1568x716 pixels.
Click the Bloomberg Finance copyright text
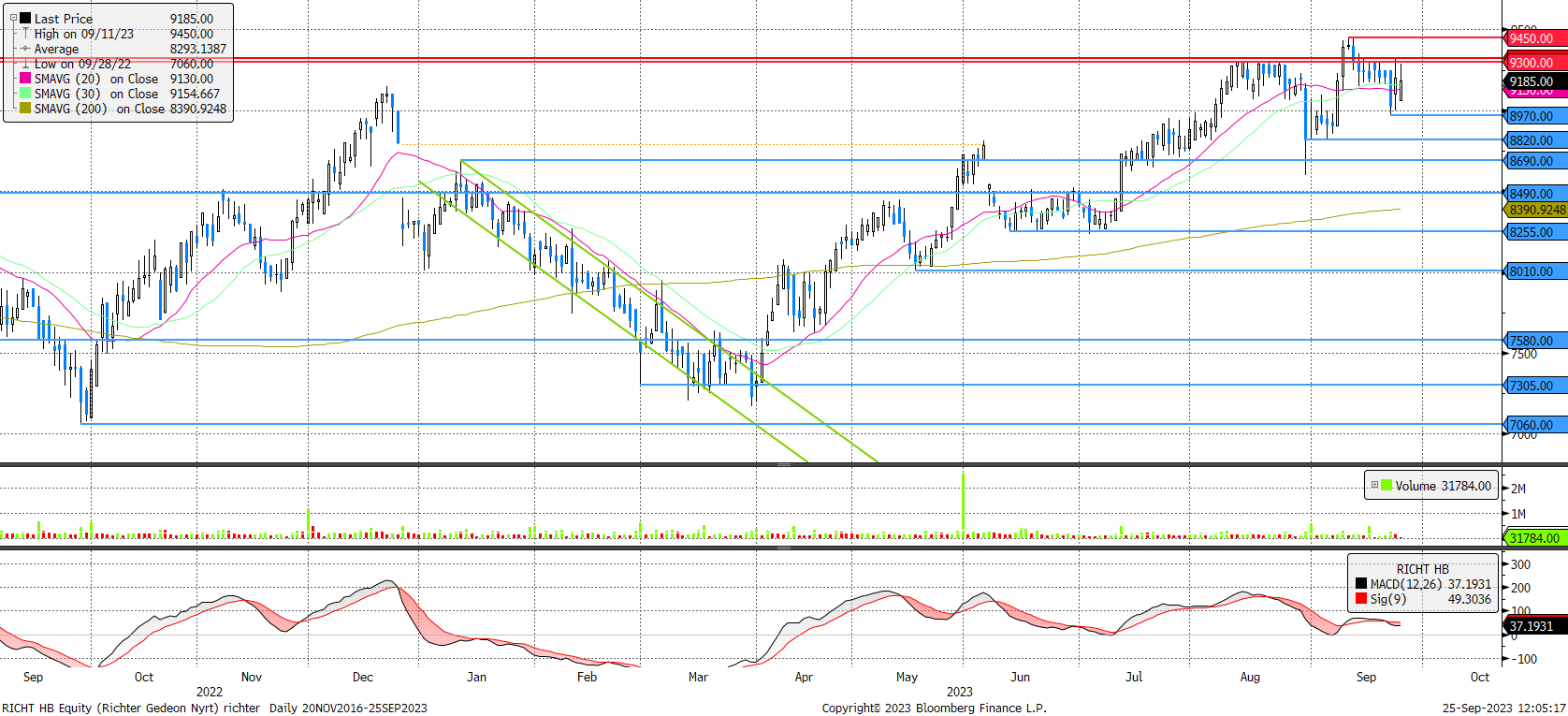(934, 708)
